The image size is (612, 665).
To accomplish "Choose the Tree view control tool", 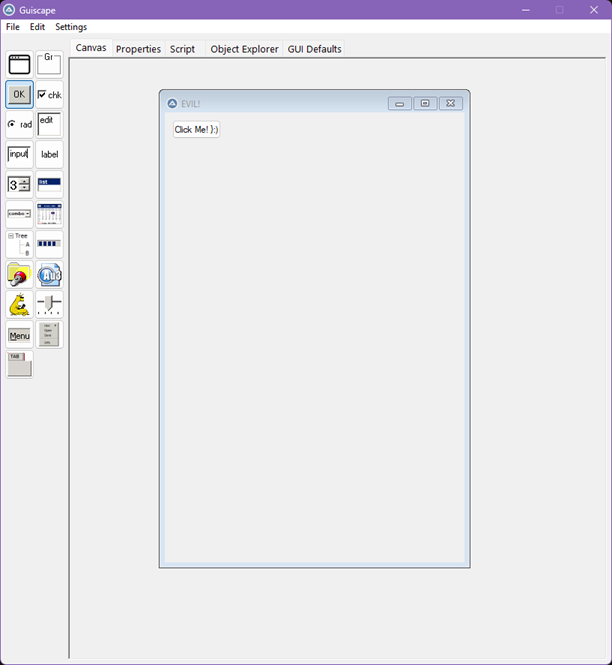I will [x=19, y=245].
